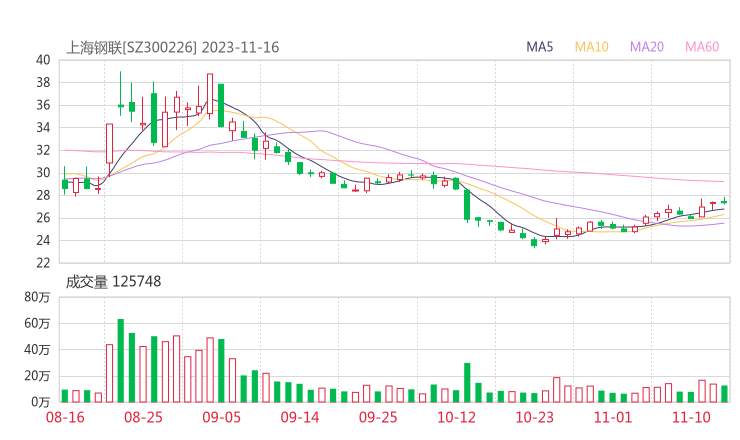Click the lowest green candlestick near 23.5
This screenshot has width=740, height=440.
(534, 243)
